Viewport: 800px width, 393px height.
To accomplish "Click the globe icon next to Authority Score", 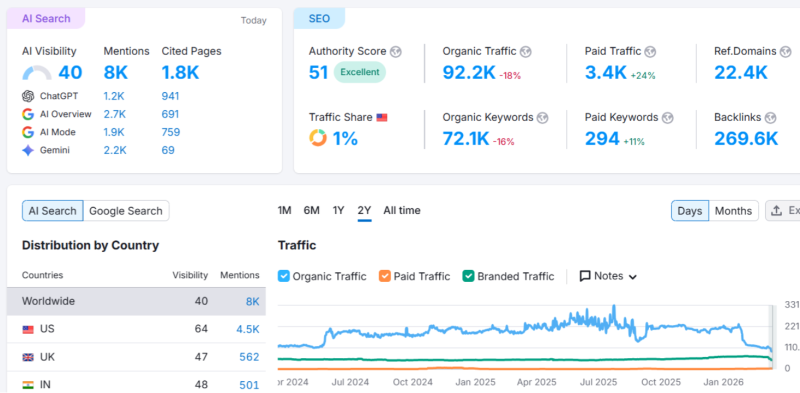I will [x=395, y=52].
